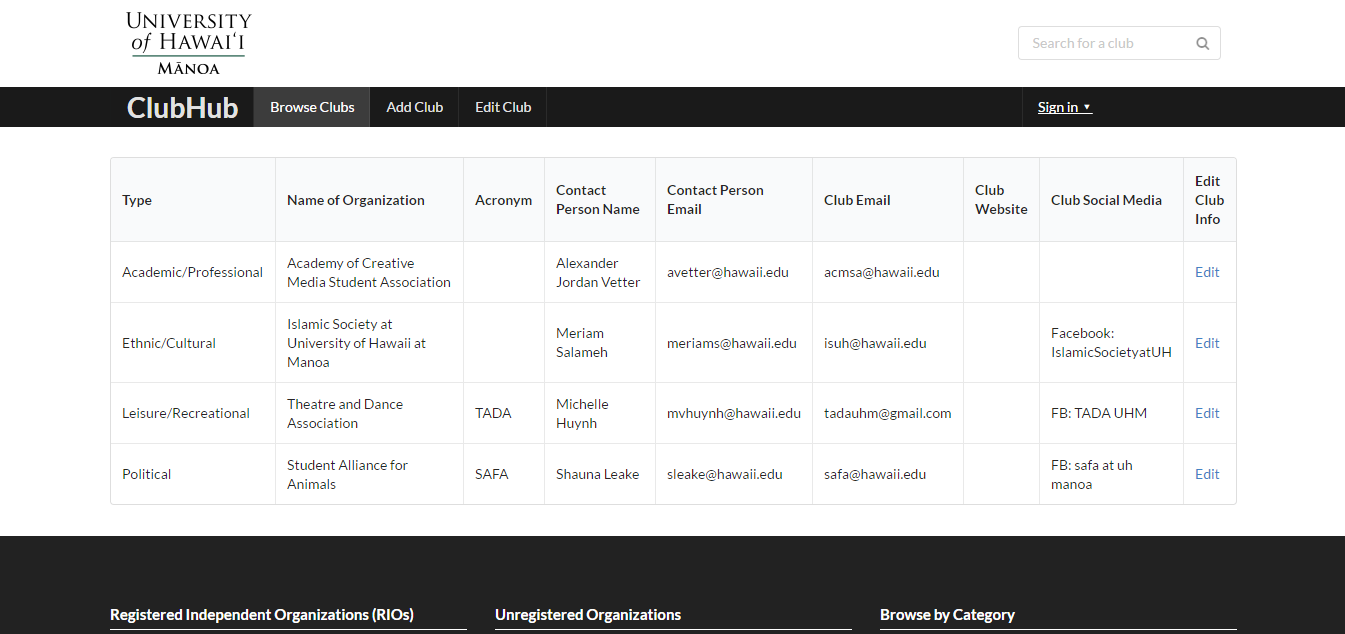Click the Browse by Category footer heading
This screenshot has height=634, width=1345.
[x=947, y=615]
